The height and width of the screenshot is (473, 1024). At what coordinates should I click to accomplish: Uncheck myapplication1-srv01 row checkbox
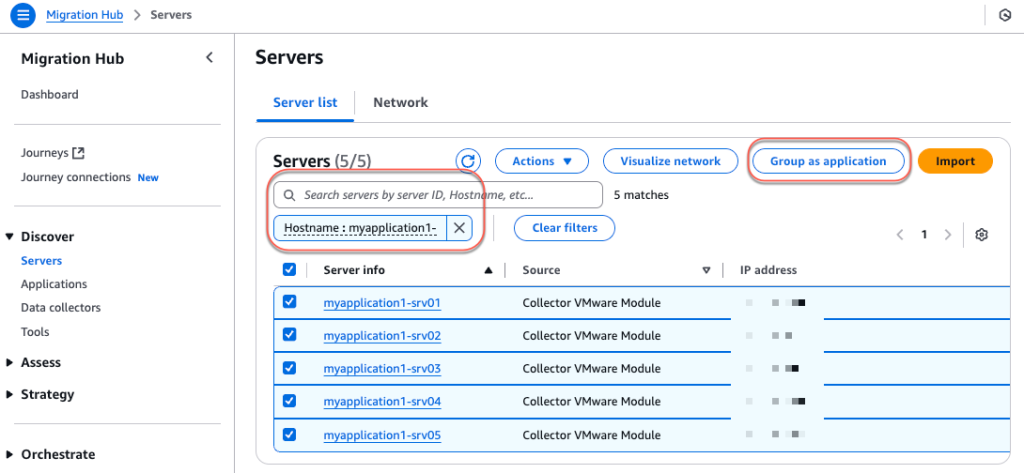289,302
